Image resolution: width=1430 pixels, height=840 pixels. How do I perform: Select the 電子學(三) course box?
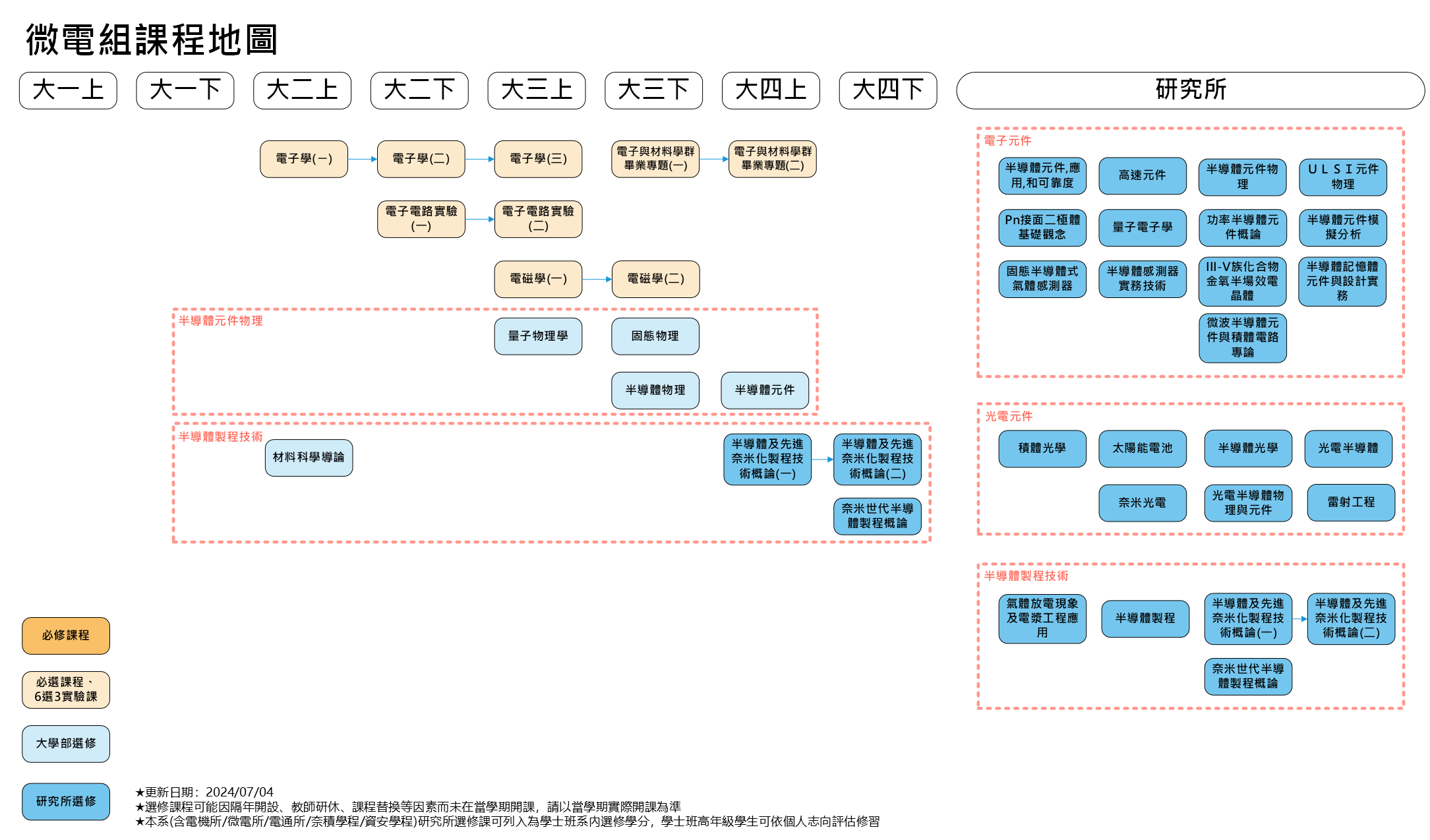538,159
